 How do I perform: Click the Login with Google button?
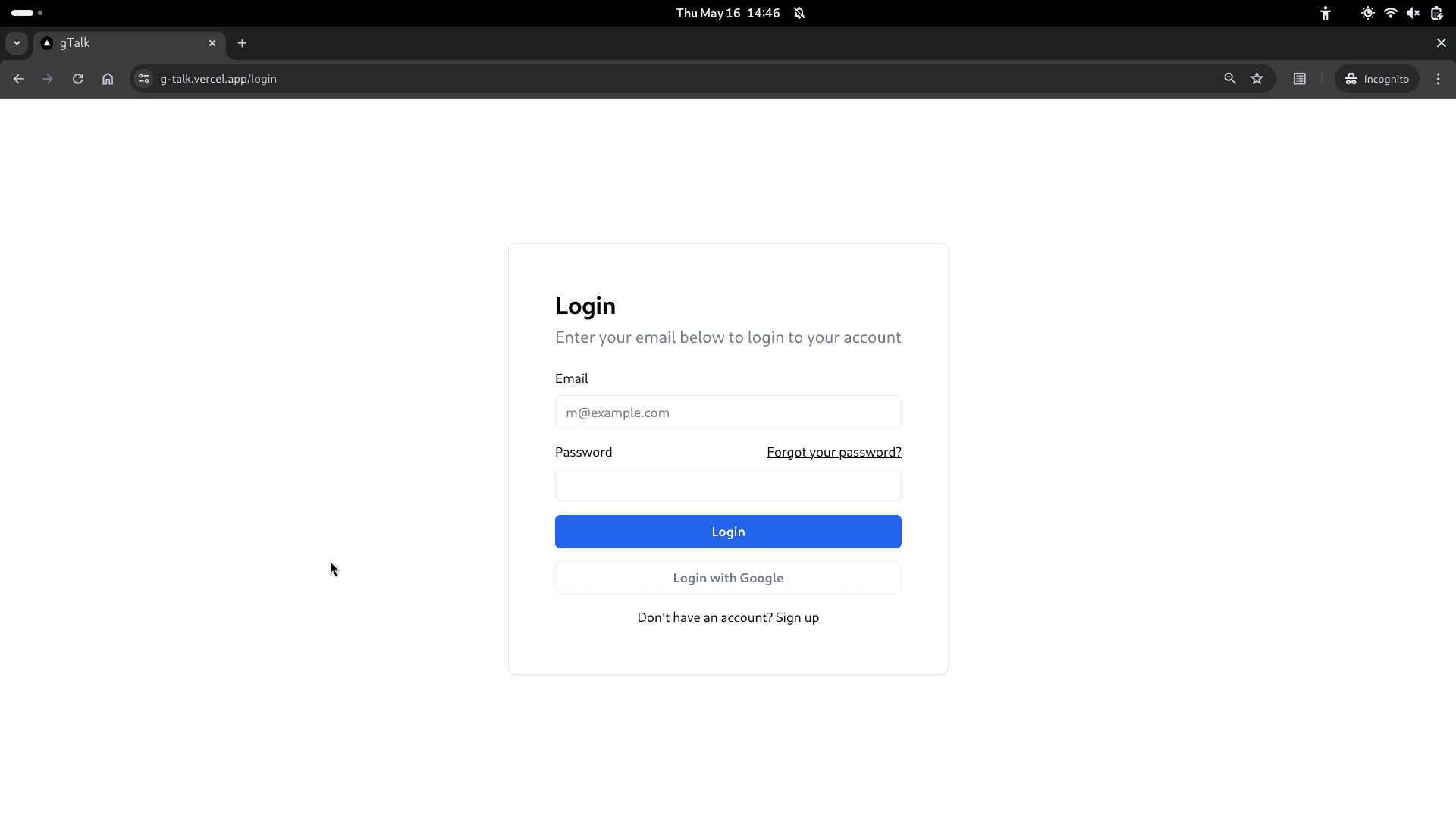click(728, 577)
